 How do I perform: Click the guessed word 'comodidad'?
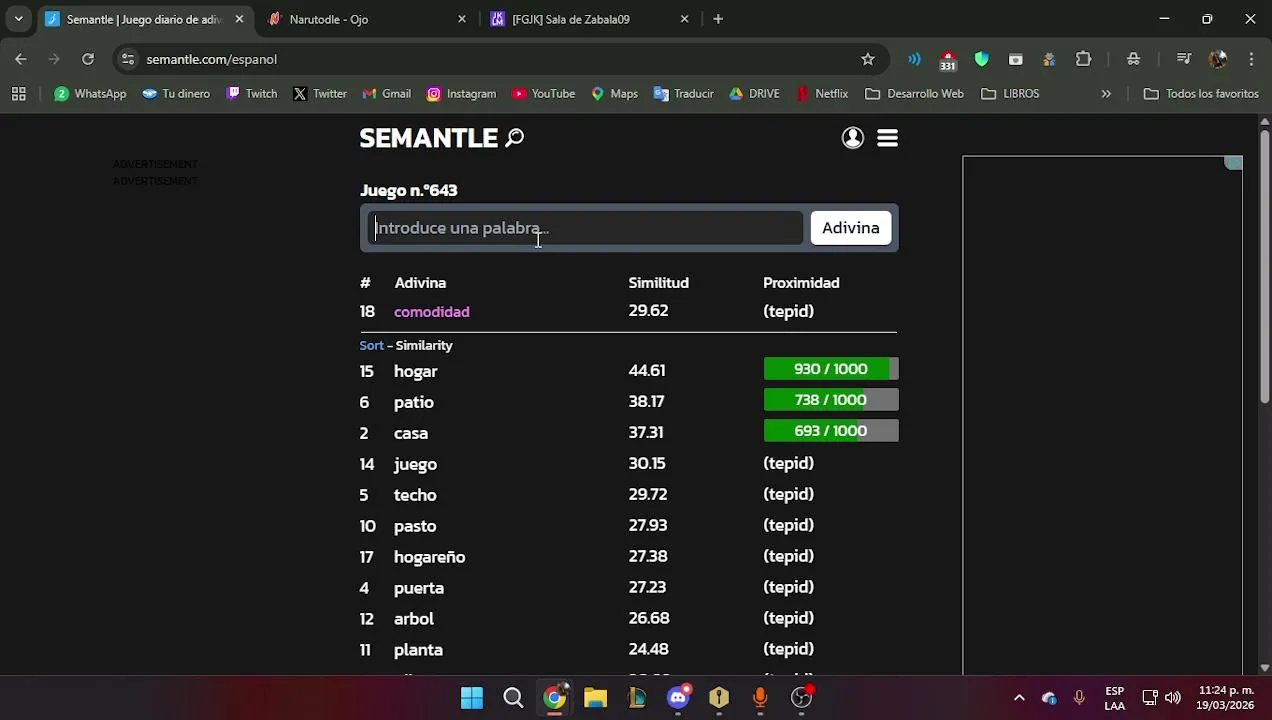coord(431,312)
